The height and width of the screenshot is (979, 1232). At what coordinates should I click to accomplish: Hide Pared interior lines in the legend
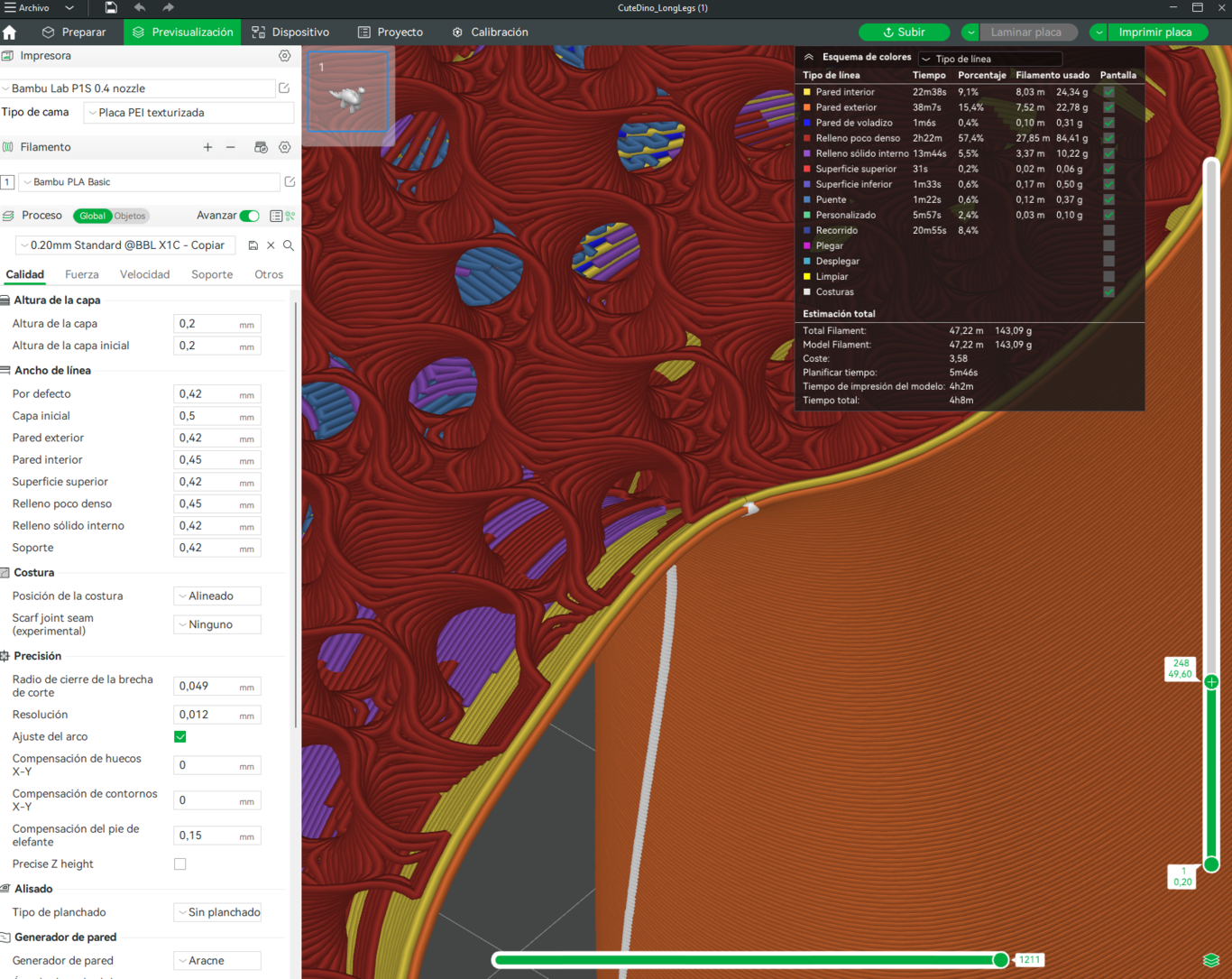(x=1108, y=92)
